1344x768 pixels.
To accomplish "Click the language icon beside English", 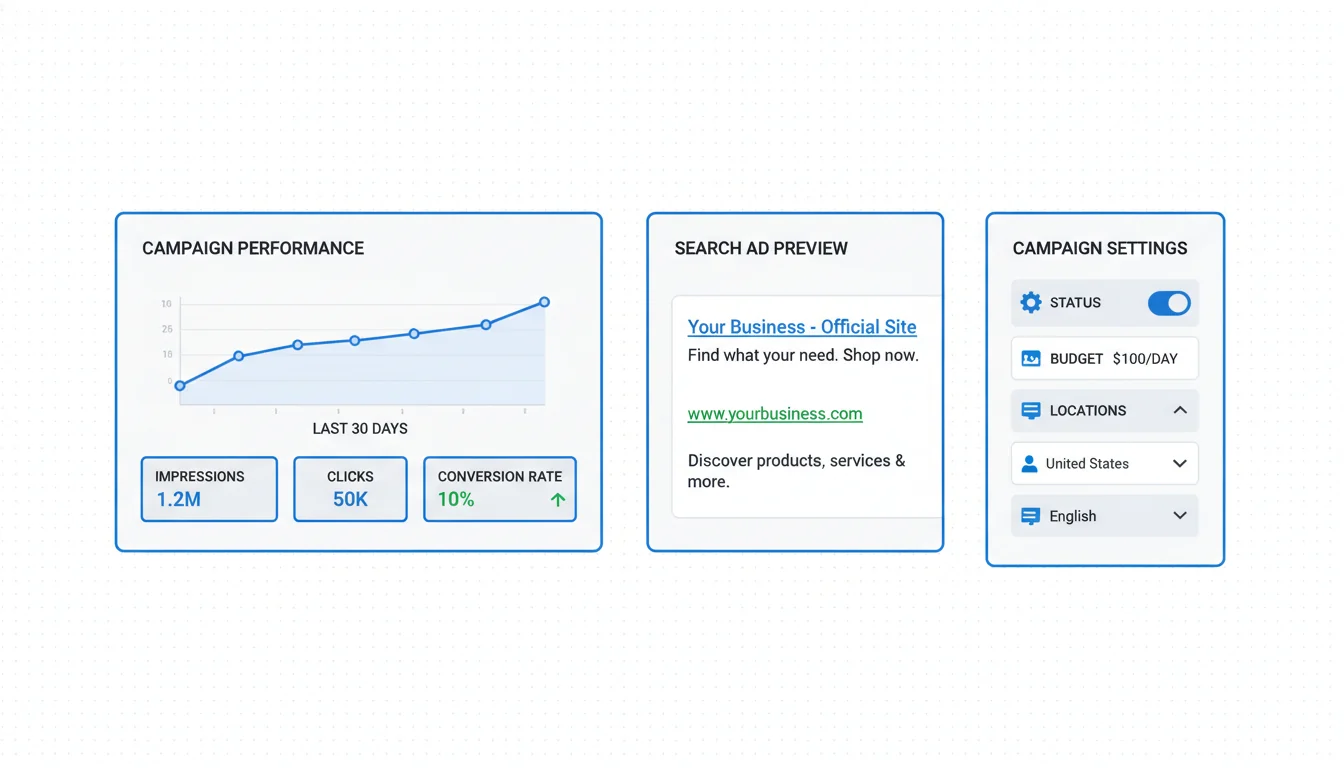I will (x=1030, y=516).
